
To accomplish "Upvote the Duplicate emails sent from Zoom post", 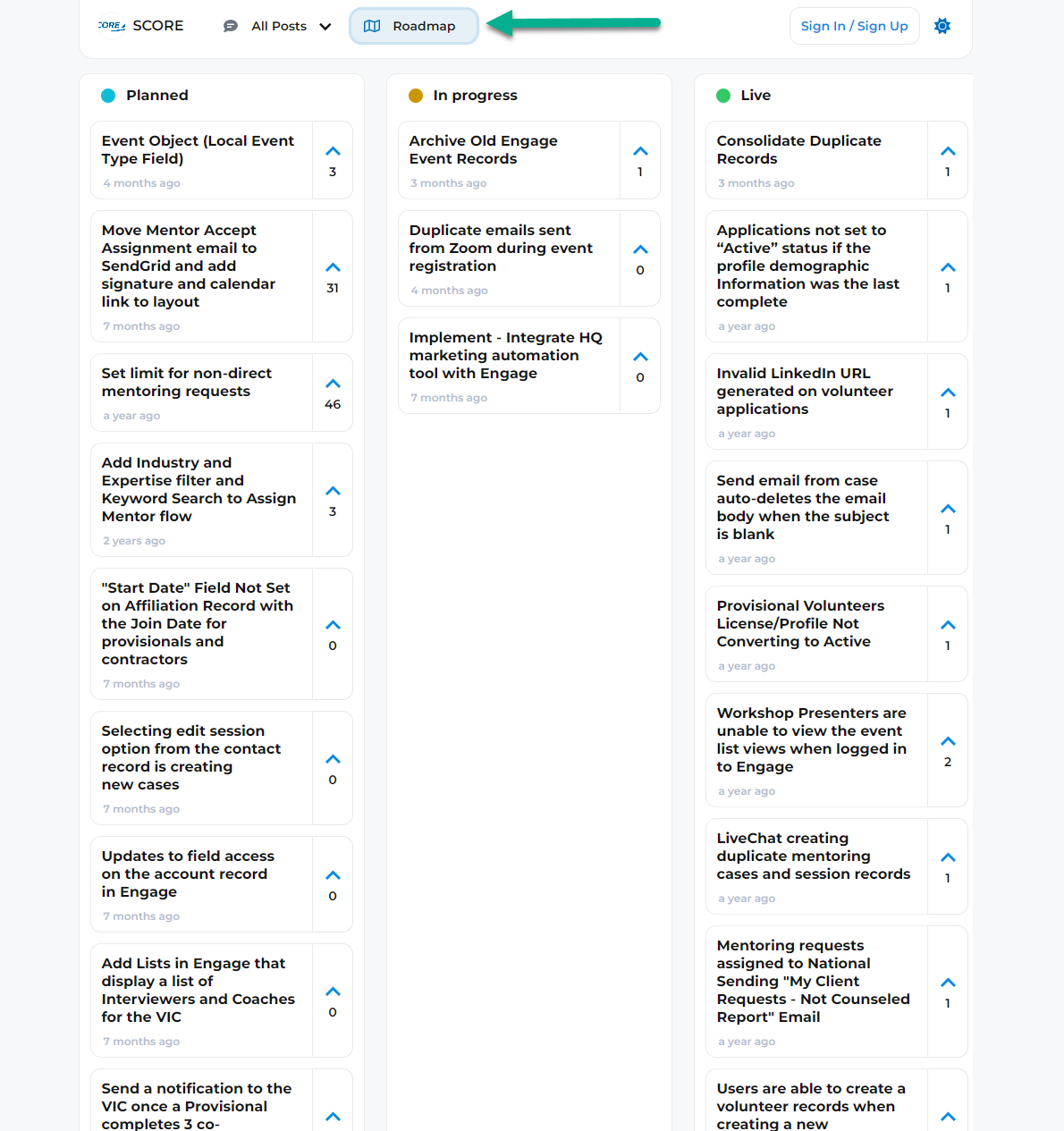I will (640, 249).
